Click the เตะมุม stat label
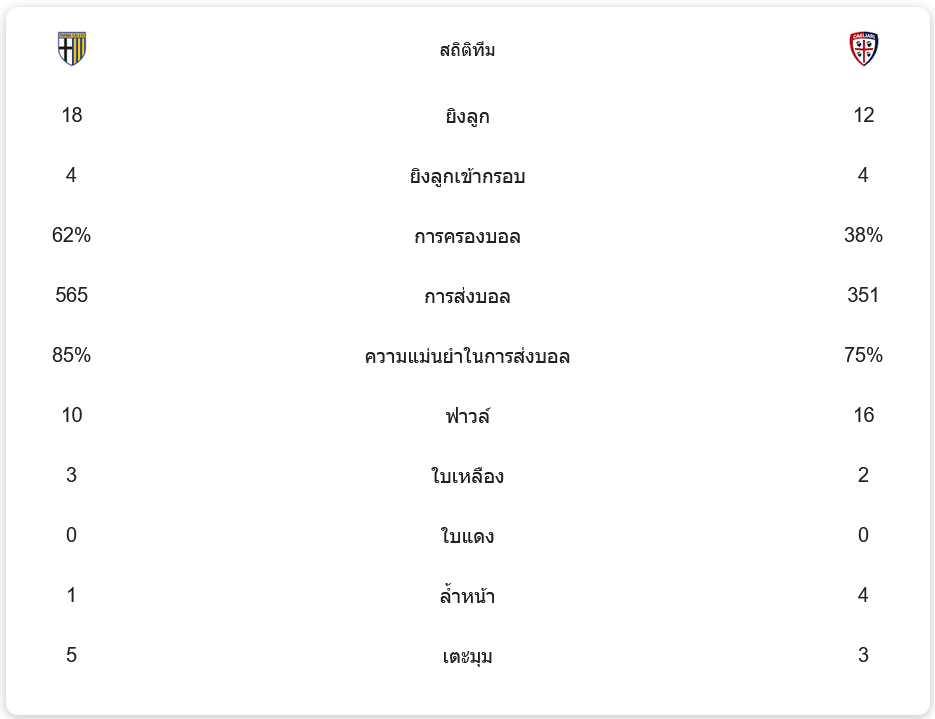Screen dimensions: 935x719 tap(468, 656)
